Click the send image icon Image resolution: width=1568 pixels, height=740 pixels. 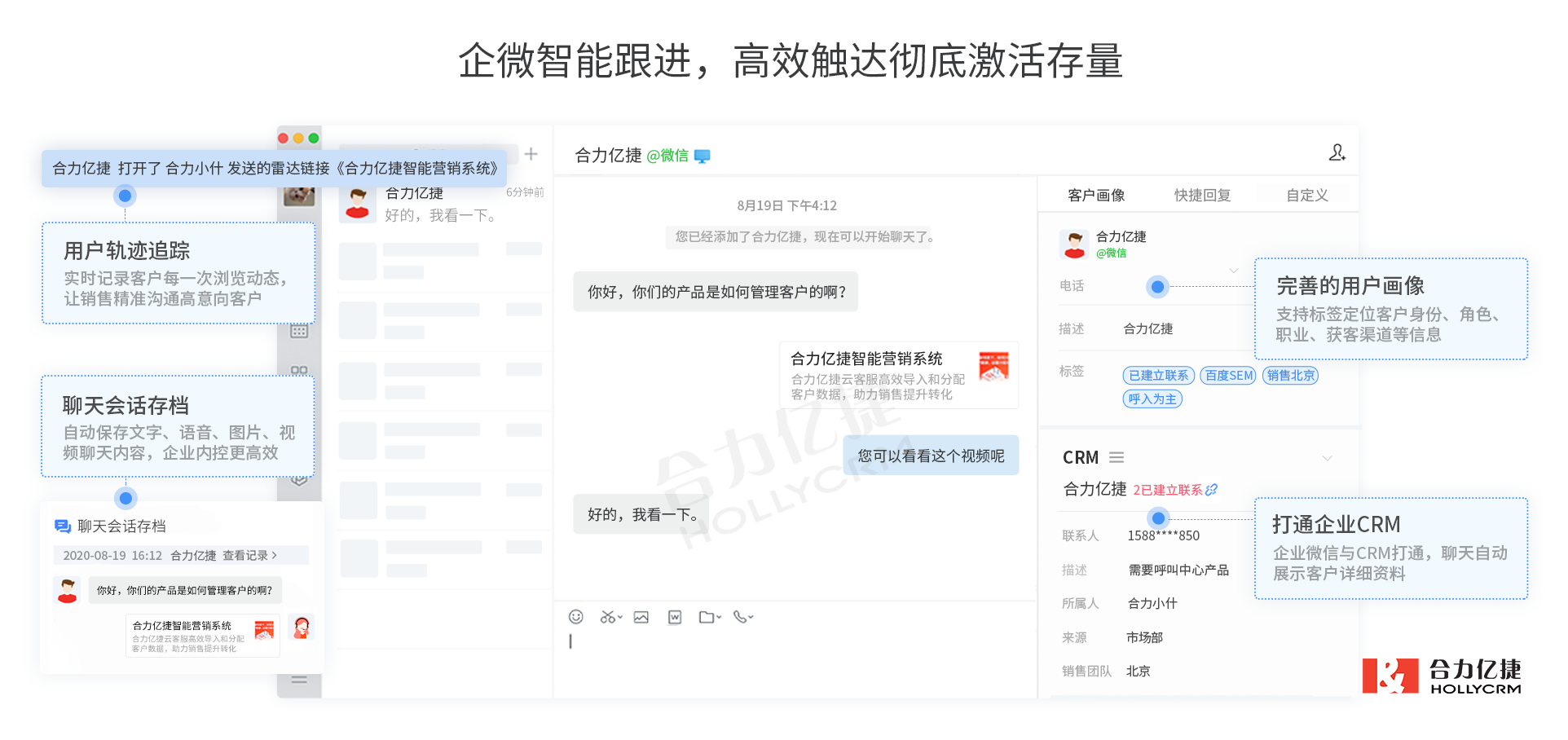click(x=641, y=617)
